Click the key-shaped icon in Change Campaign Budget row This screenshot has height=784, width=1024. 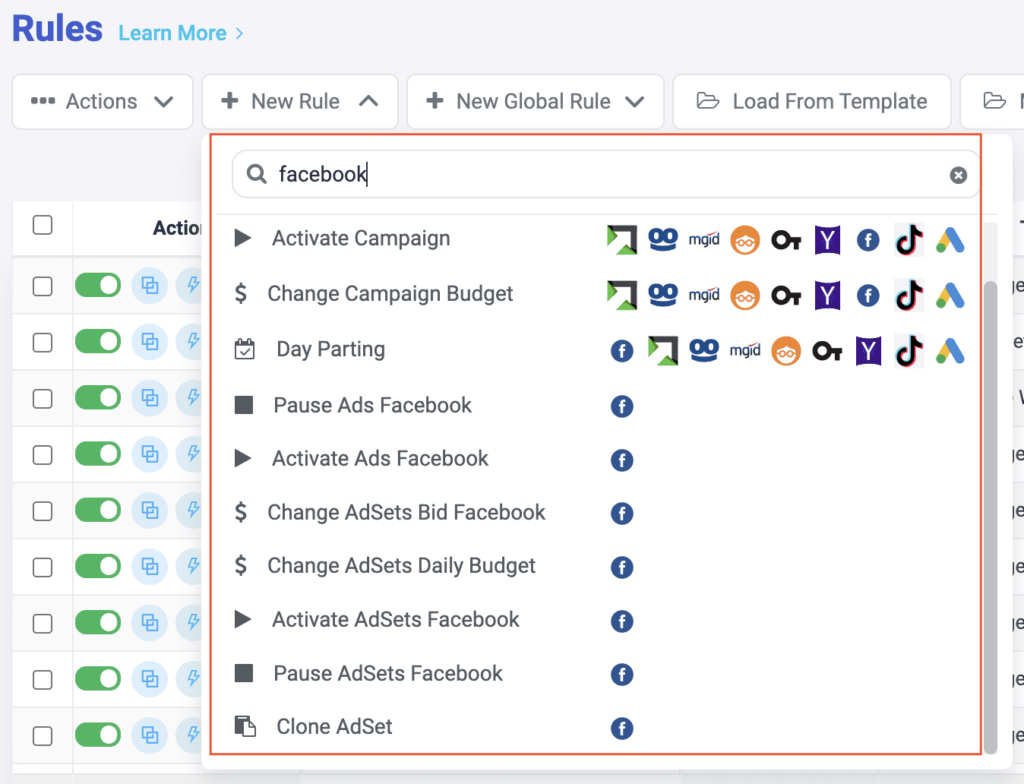point(786,296)
